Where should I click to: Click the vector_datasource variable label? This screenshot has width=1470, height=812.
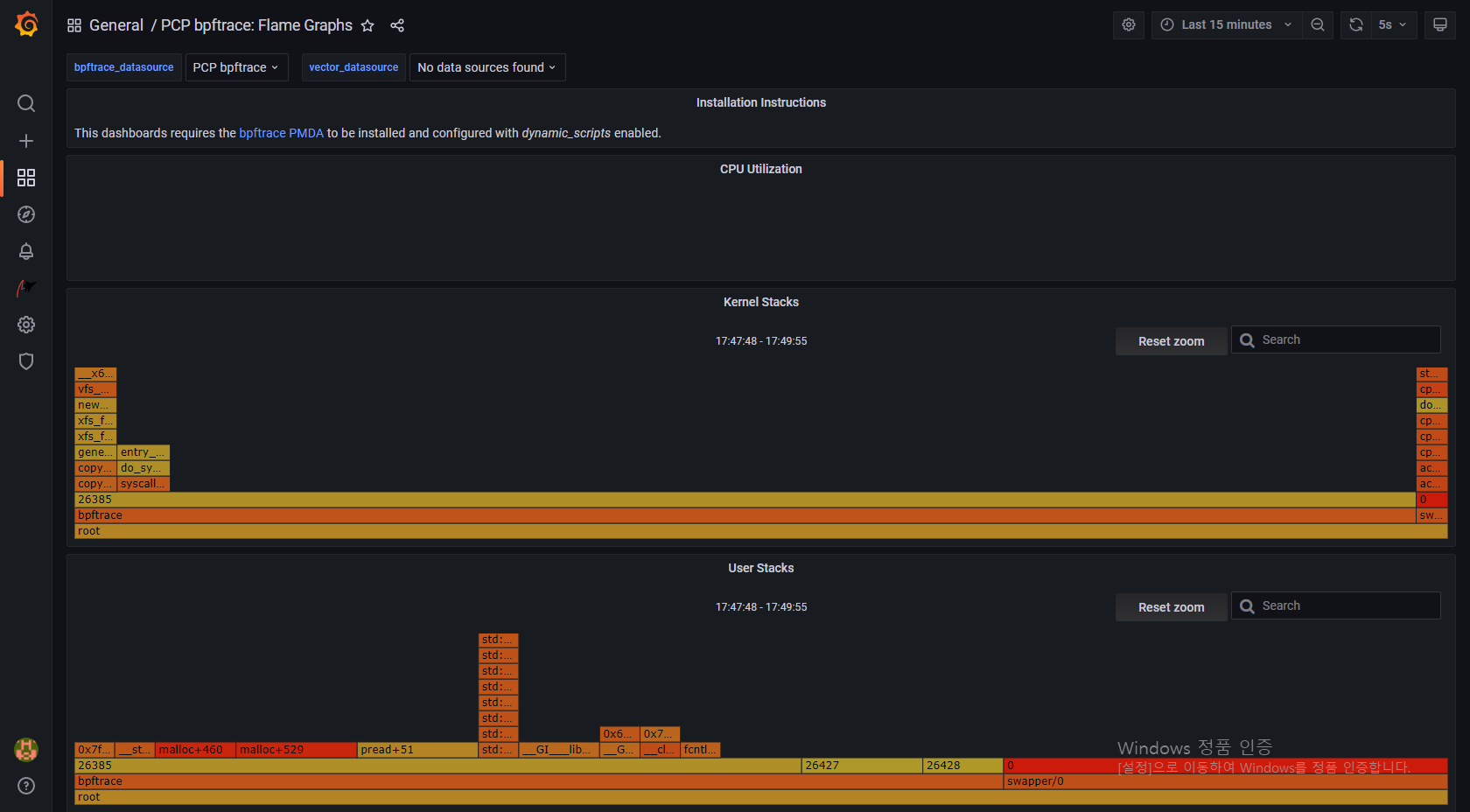coord(353,67)
